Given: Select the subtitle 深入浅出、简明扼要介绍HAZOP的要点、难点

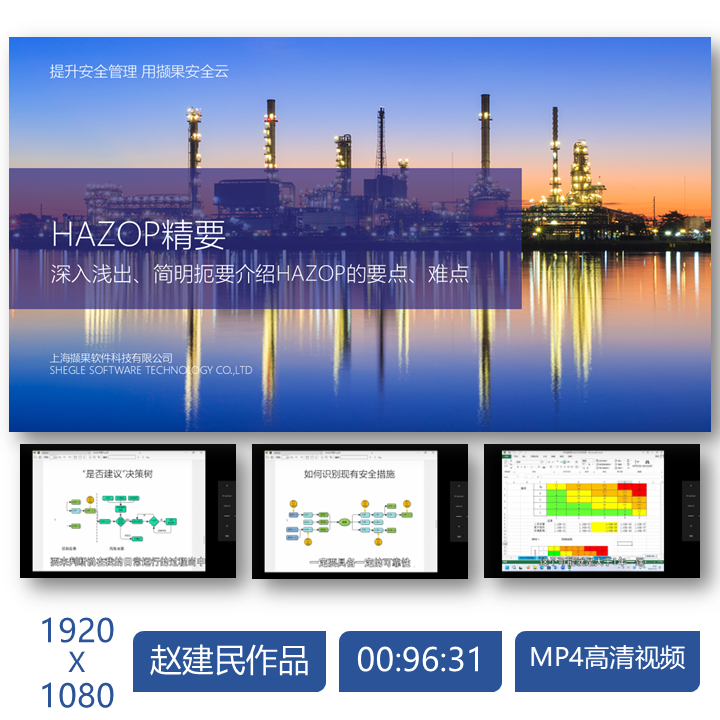Looking at the screenshot, I should point(259,274).
